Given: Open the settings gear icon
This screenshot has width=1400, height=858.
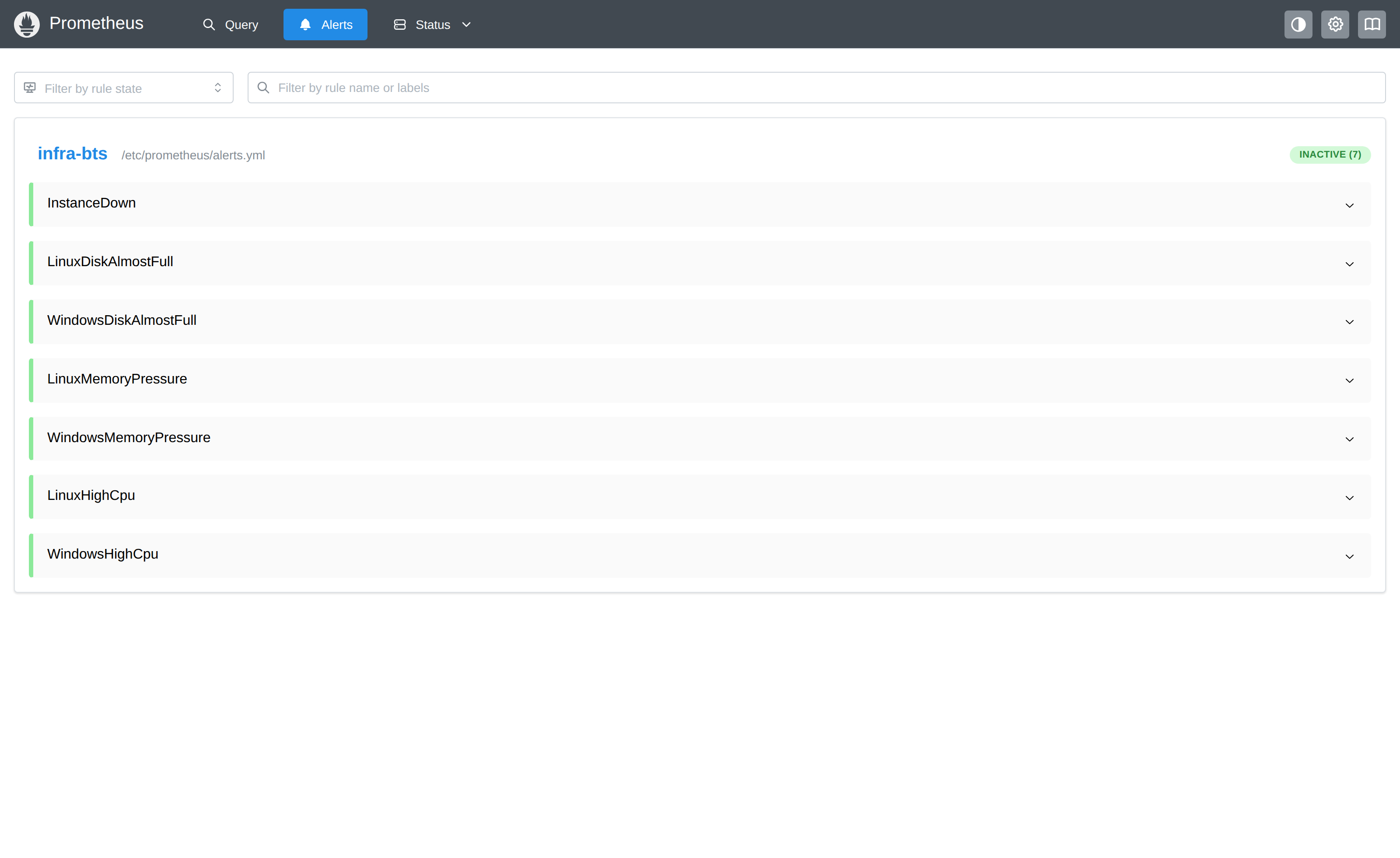Looking at the screenshot, I should tap(1335, 25).
